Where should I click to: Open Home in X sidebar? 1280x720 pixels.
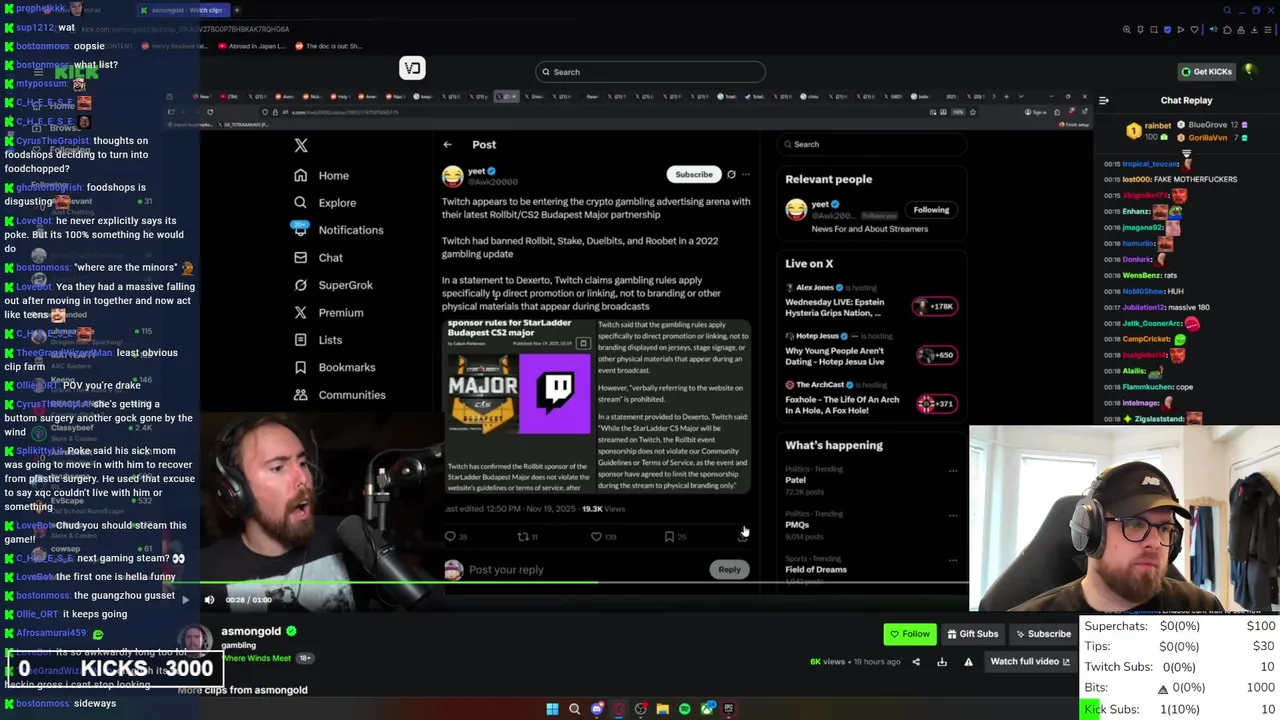pos(322,175)
